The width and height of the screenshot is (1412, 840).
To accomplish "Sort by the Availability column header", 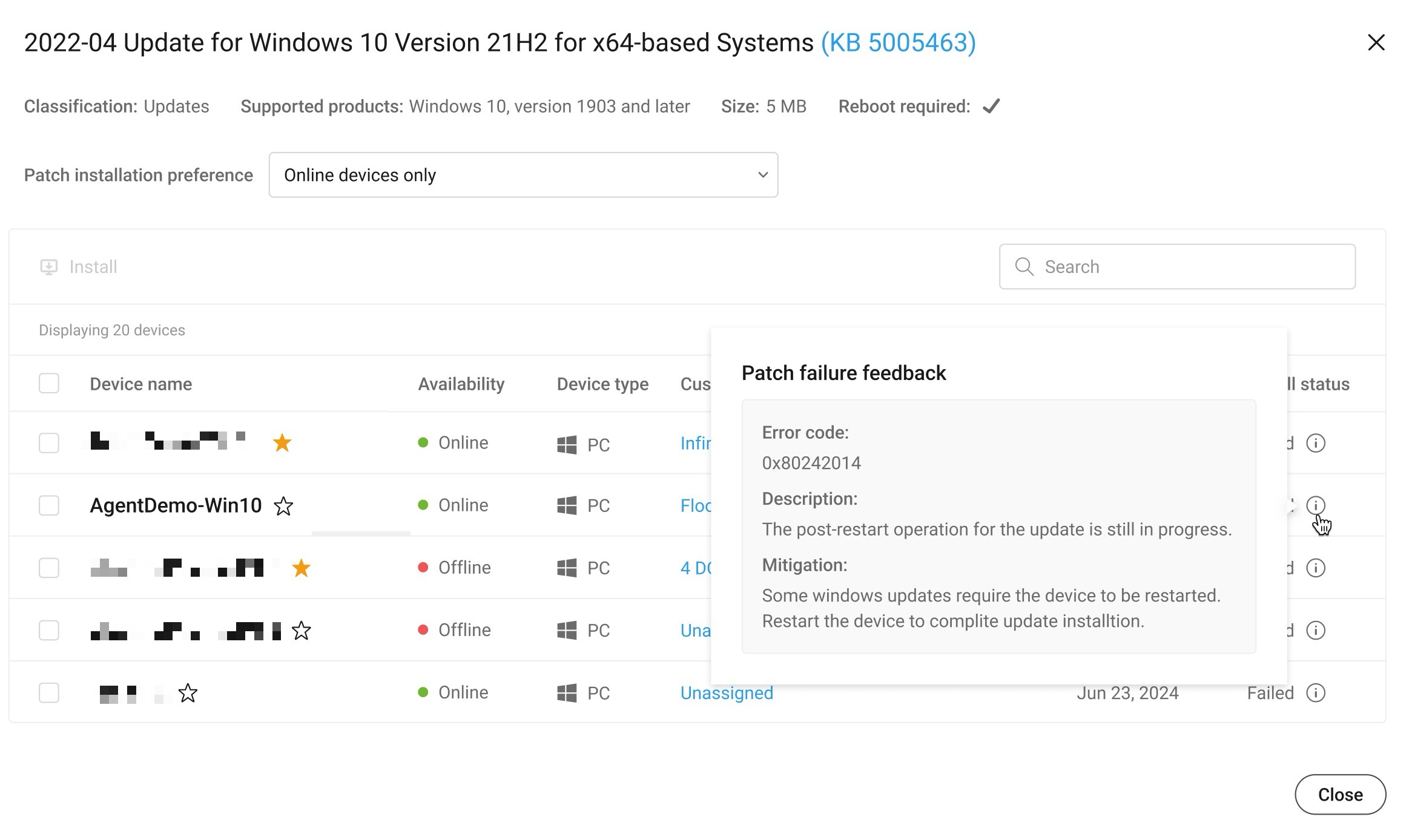I will (x=461, y=384).
